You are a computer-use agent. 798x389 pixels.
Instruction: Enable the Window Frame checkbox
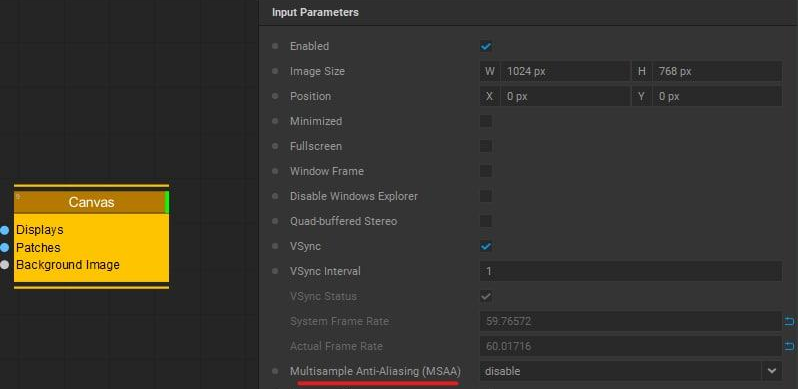click(x=486, y=171)
